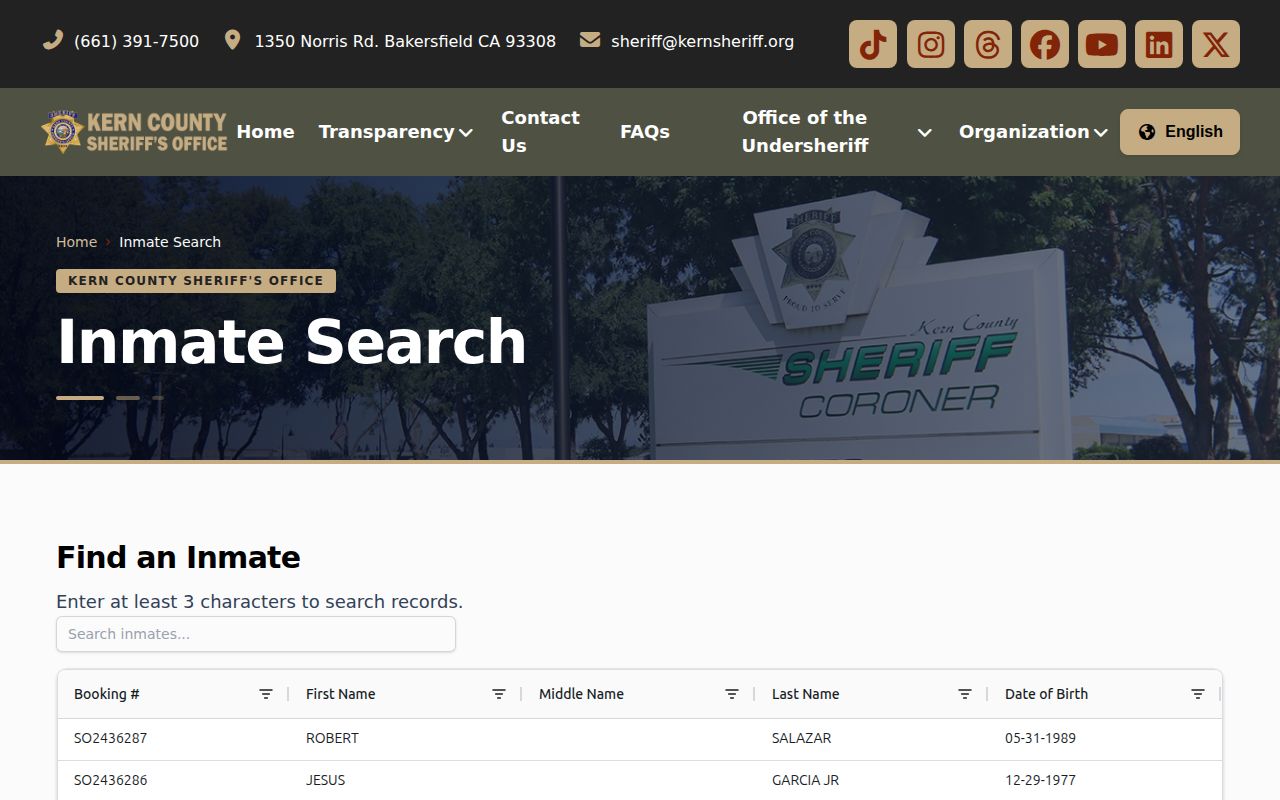Open filter menu for First Name column
This screenshot has width=1280, height=800.
point(499,694)
